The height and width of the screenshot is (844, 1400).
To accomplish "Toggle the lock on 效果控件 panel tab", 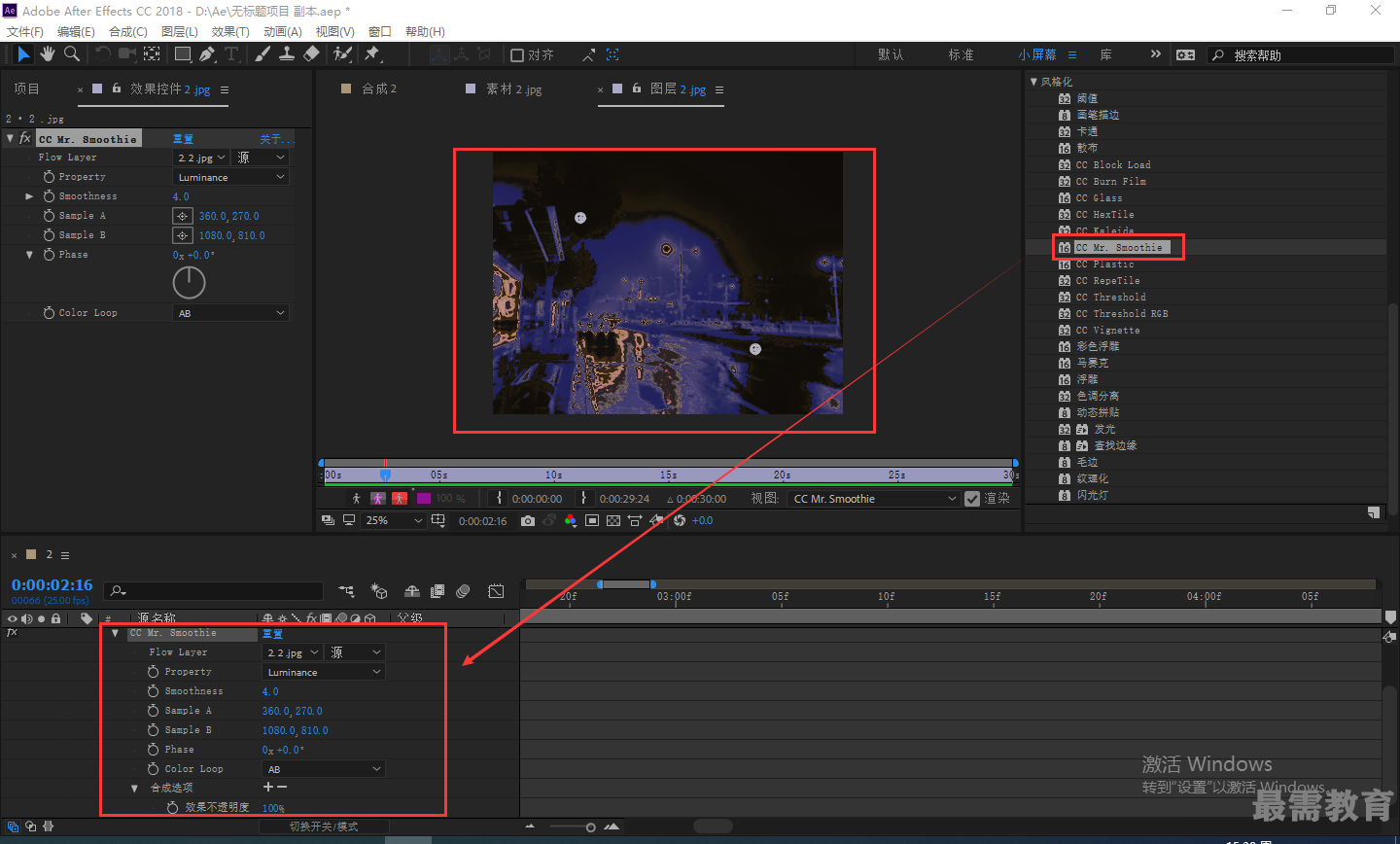I will point(117,88).
